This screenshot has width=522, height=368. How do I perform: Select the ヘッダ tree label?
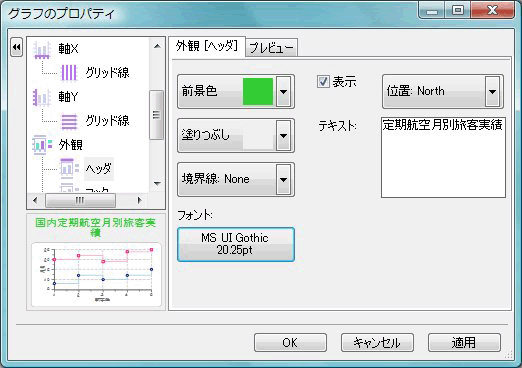tap(99, 168)
